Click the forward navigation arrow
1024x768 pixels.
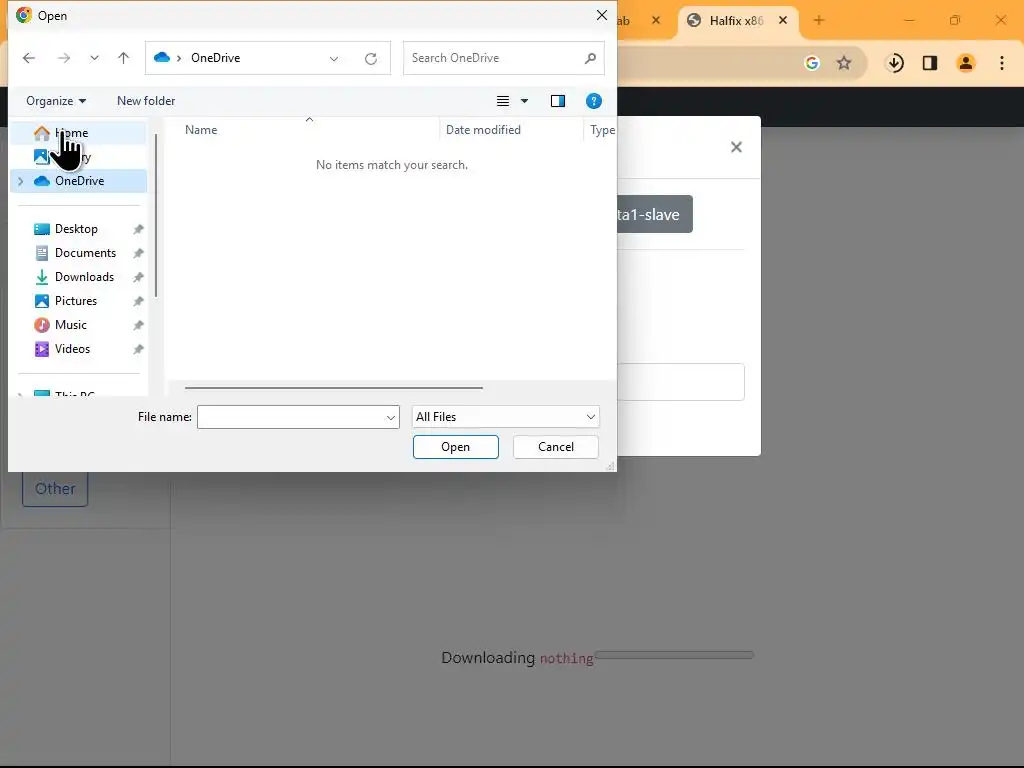tap(63, 58)
